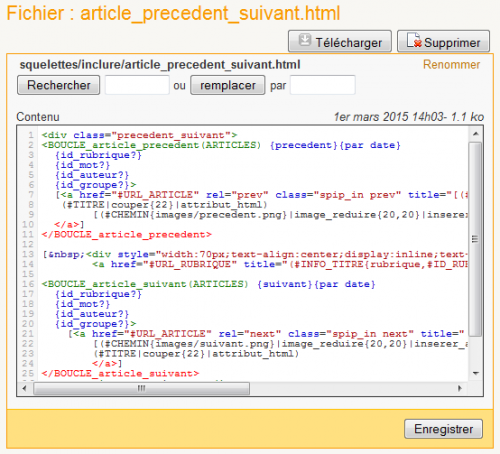500x454 pixels.
Task: Click the vertical scrollbar down arrow
Action: point(476,373)
